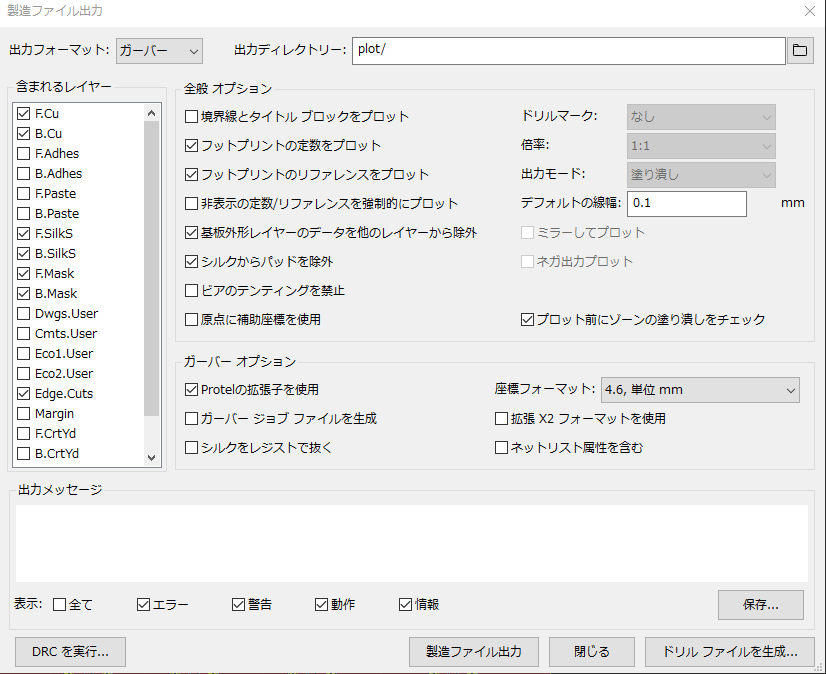Click the 保存... button
Screen dimensions: 826x674
click(x=761, y=605)
